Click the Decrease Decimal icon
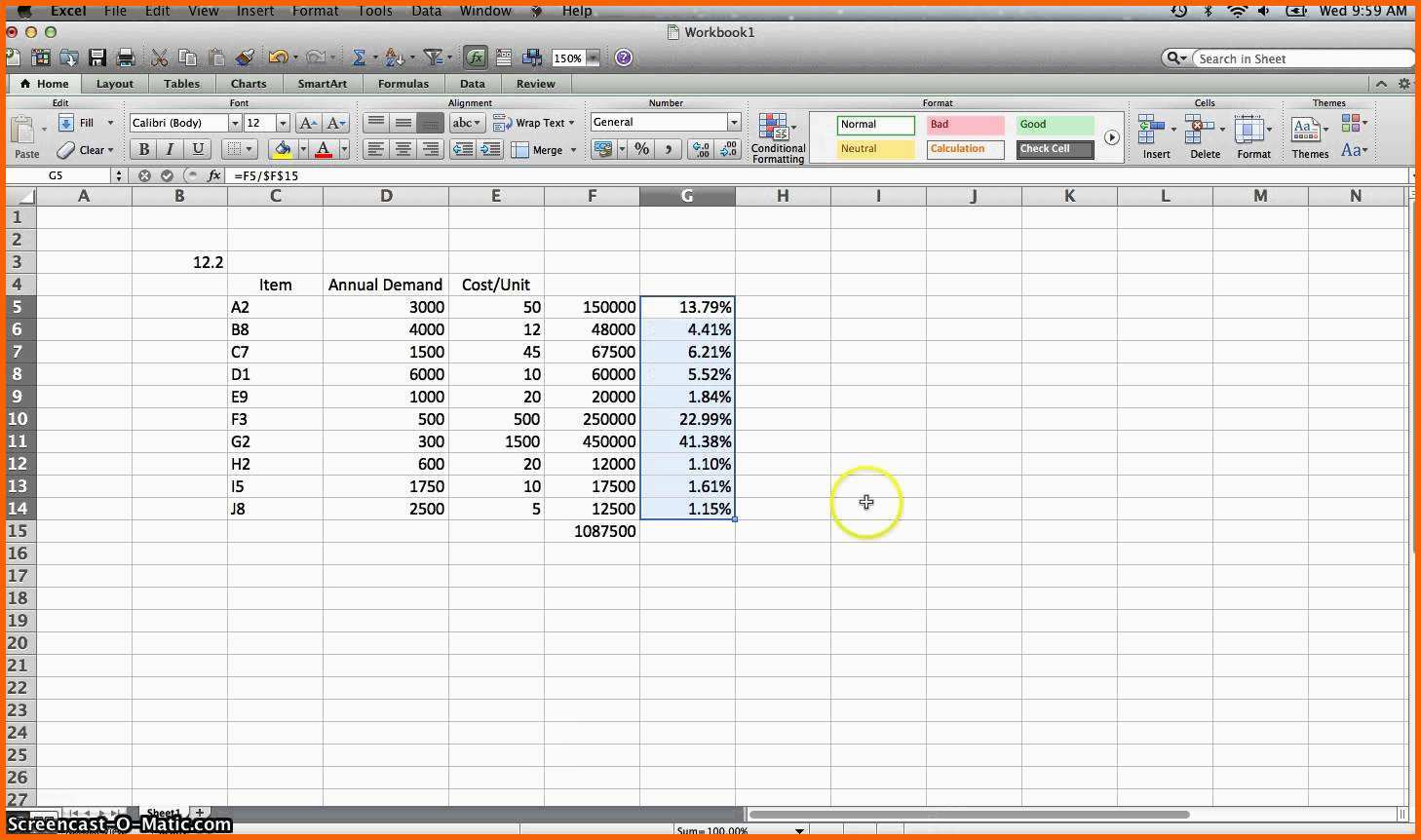 (x=728, y=149)
